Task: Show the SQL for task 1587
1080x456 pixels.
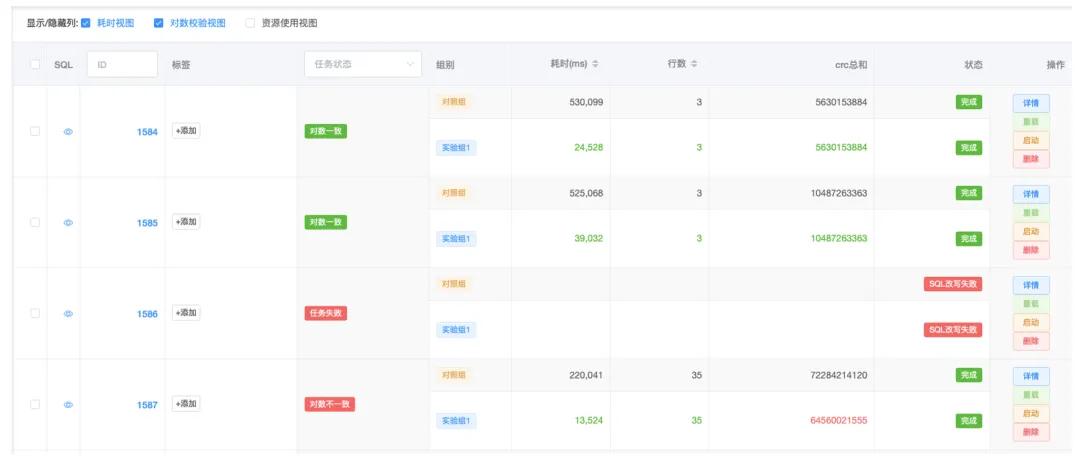Action: coord(68,404)
